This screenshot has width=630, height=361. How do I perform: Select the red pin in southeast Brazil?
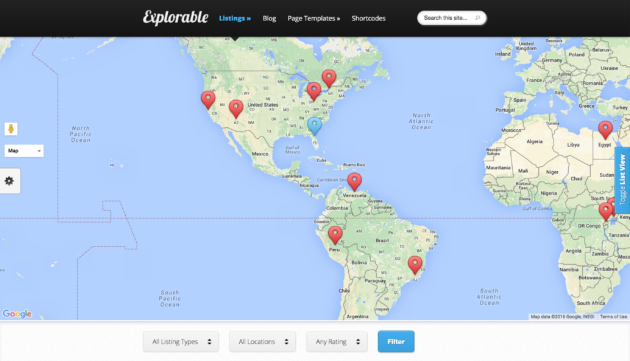tap(415, 265)
